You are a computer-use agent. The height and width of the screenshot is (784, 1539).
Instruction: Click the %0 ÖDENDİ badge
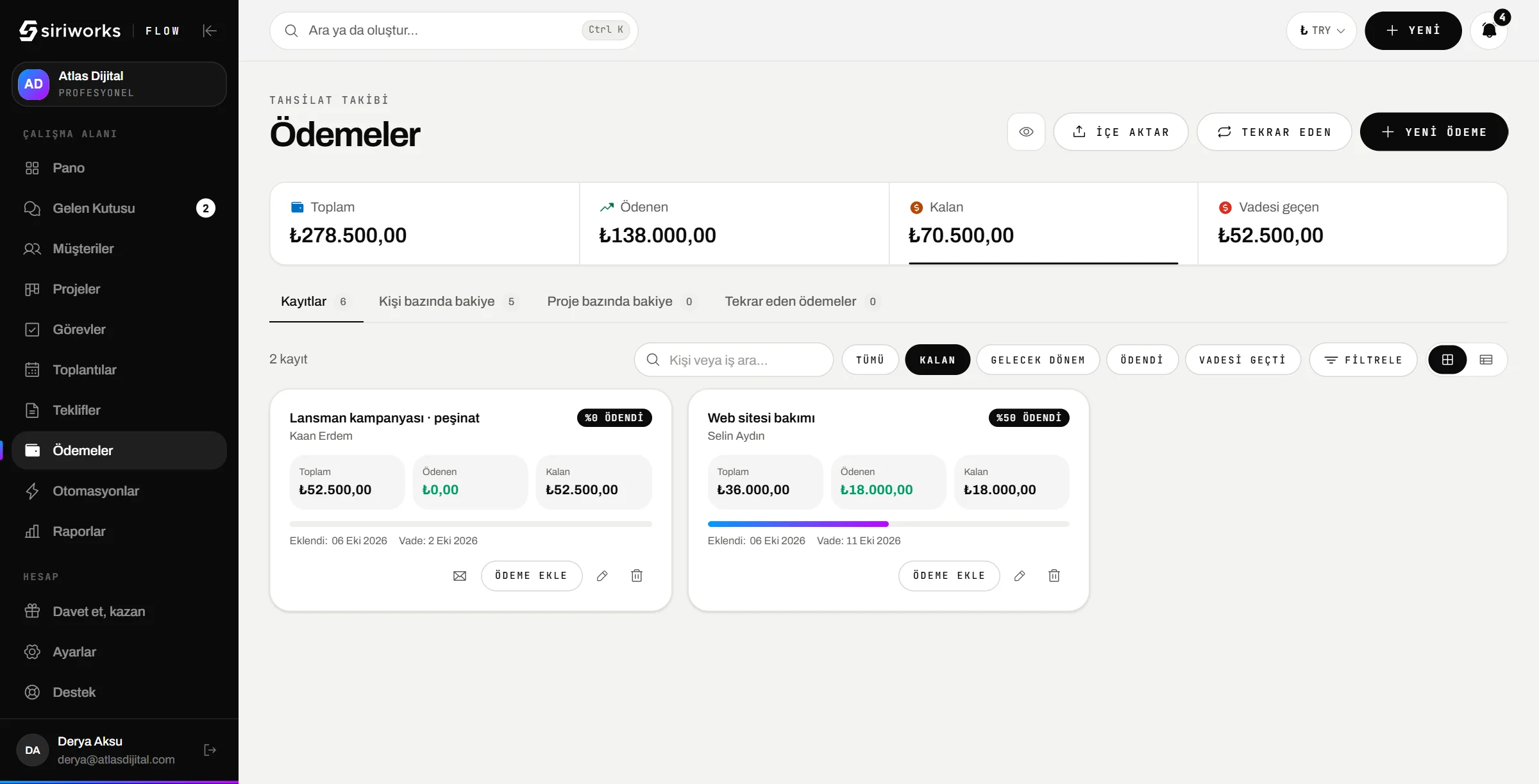614,418
